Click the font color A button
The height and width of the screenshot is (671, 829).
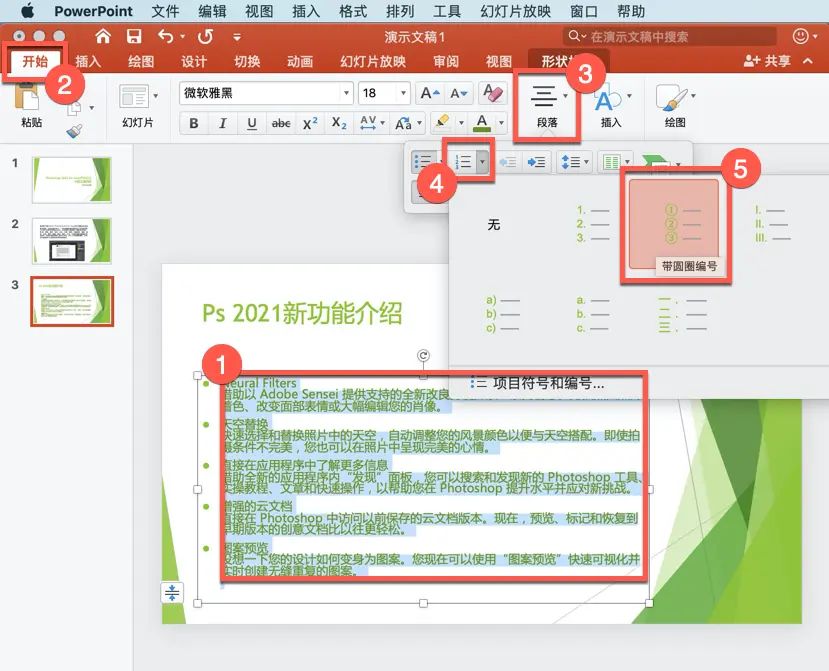pos(482,123)
